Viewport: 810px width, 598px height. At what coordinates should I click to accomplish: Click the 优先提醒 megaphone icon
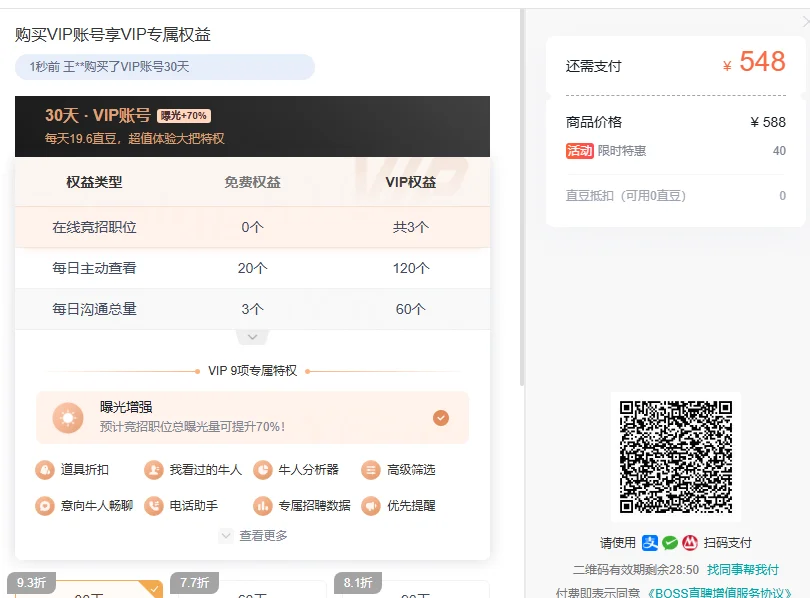coord(371,506)
